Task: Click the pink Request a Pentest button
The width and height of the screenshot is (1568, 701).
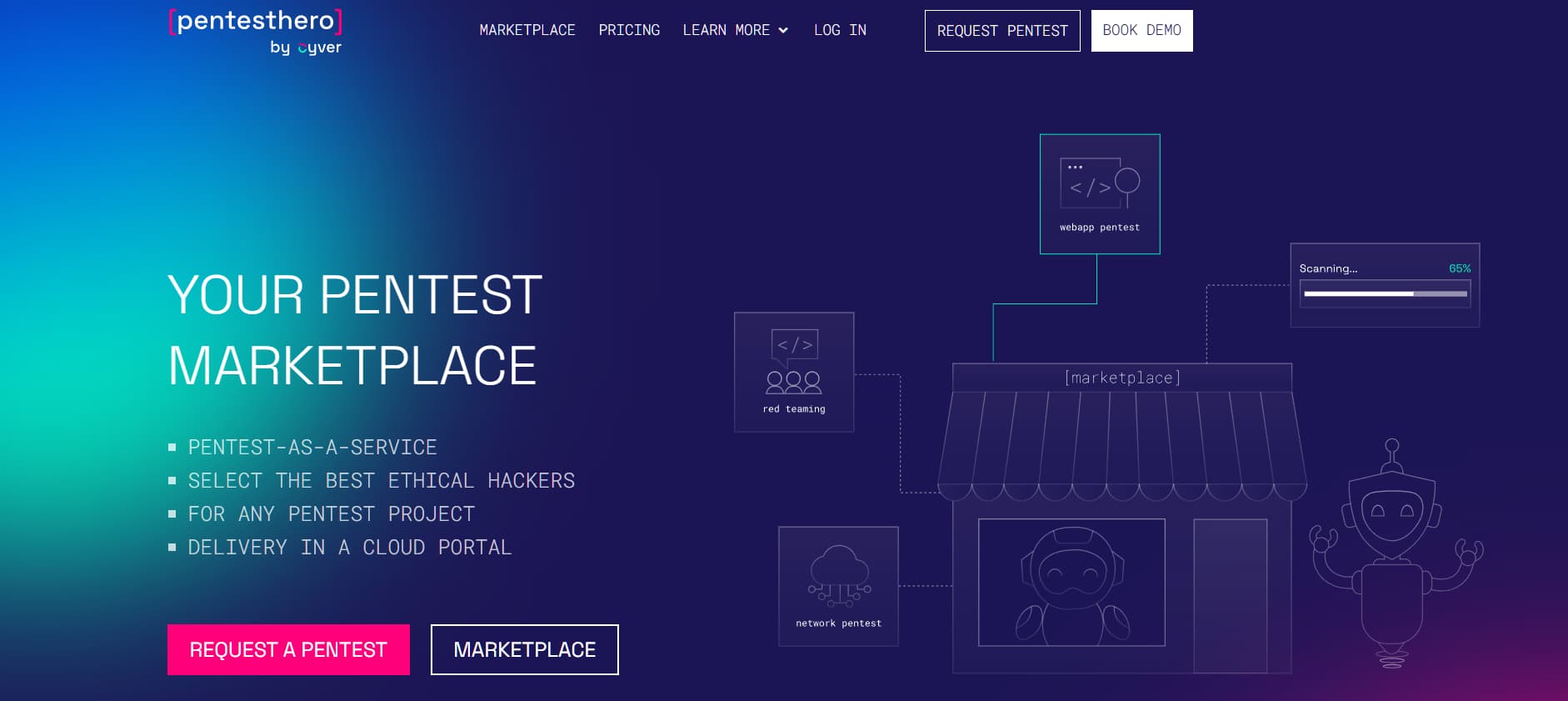Action: (x=288, y=649)
